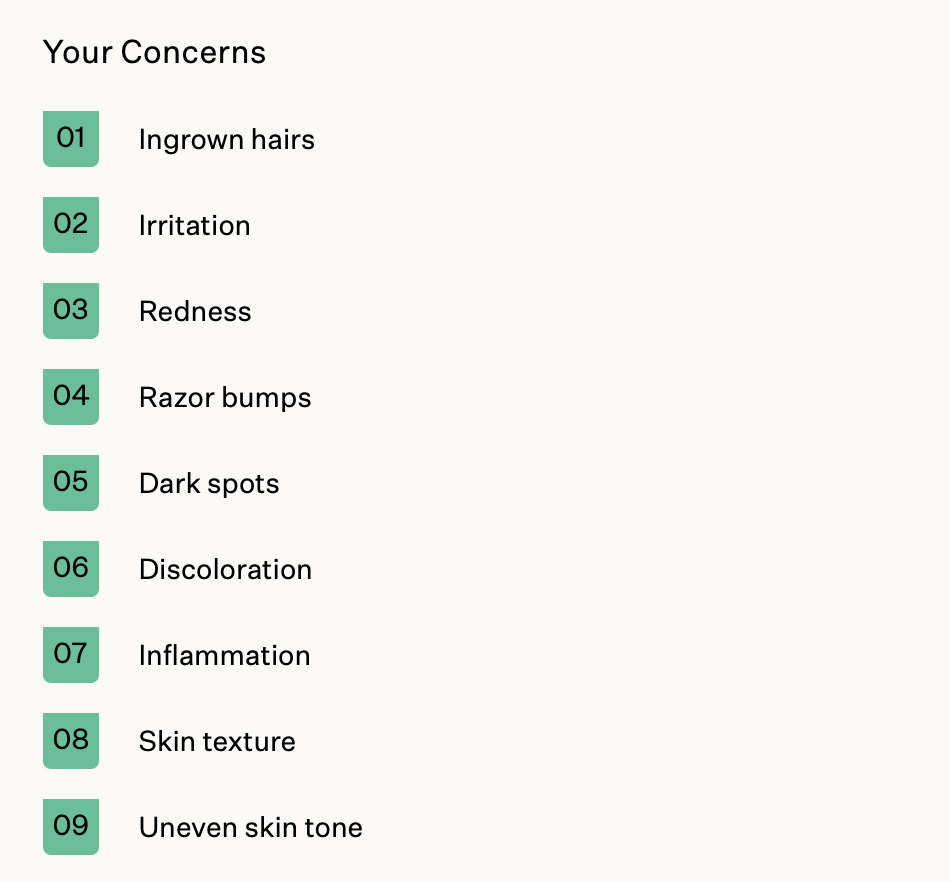
Task: Select the 03 badge beside Redness
Action: pos(71,310)
